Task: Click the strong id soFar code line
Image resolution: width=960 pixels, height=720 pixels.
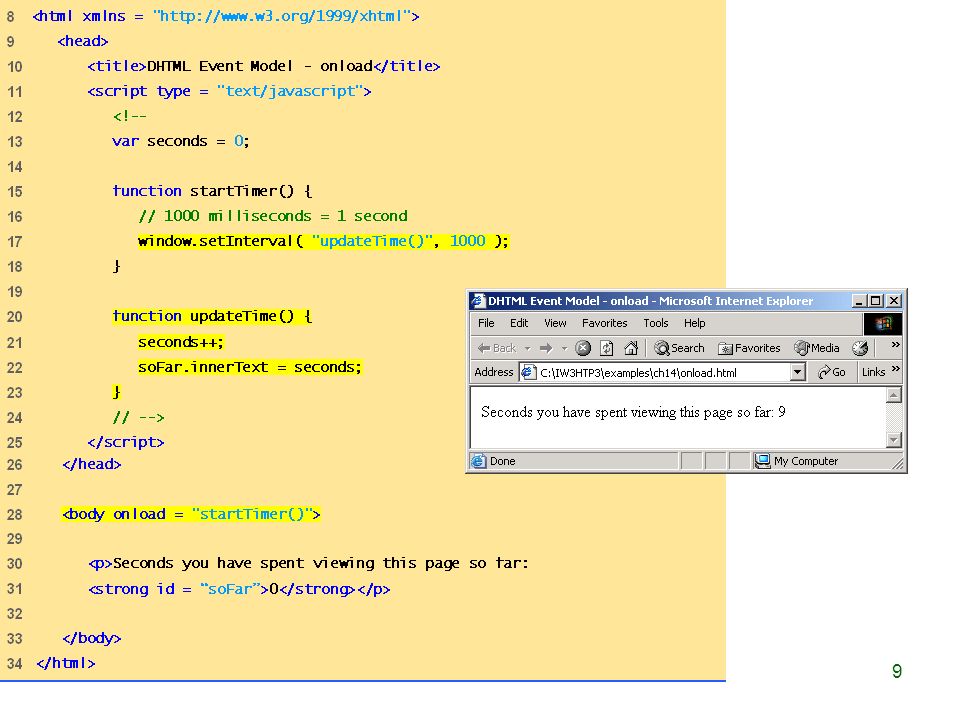Action: click(x=239, y=589)
